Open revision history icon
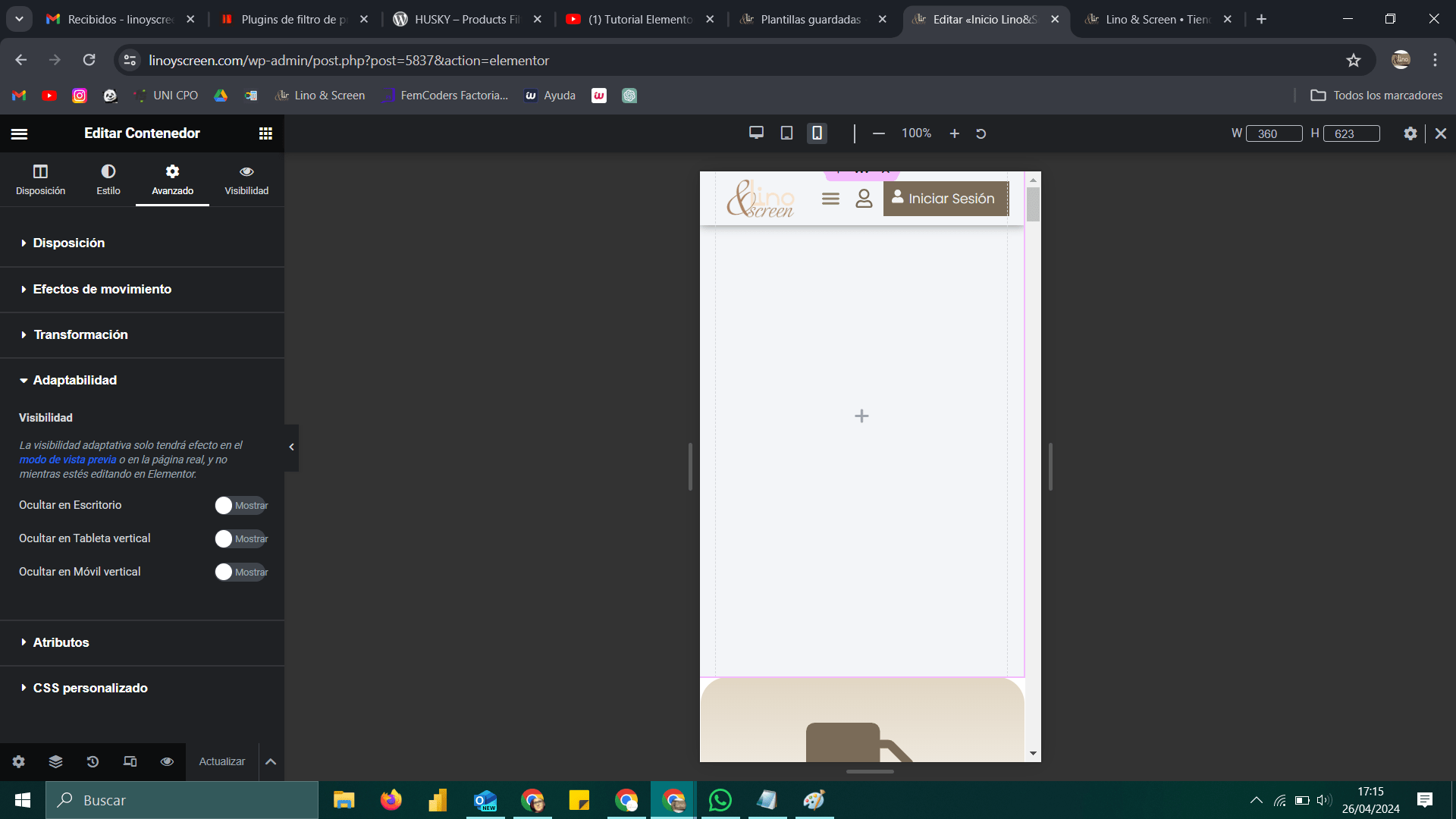The image size is (1456, 819). pyautogui.click(x=93, y=761)
